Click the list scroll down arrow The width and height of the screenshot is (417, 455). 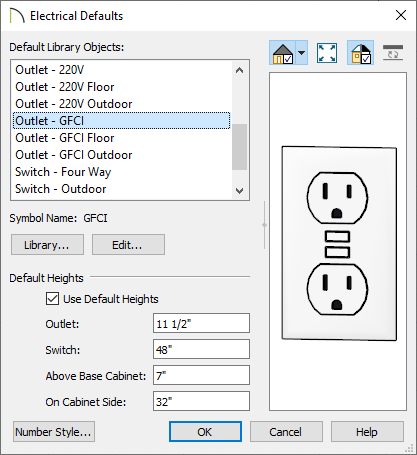tap(239, 191)
